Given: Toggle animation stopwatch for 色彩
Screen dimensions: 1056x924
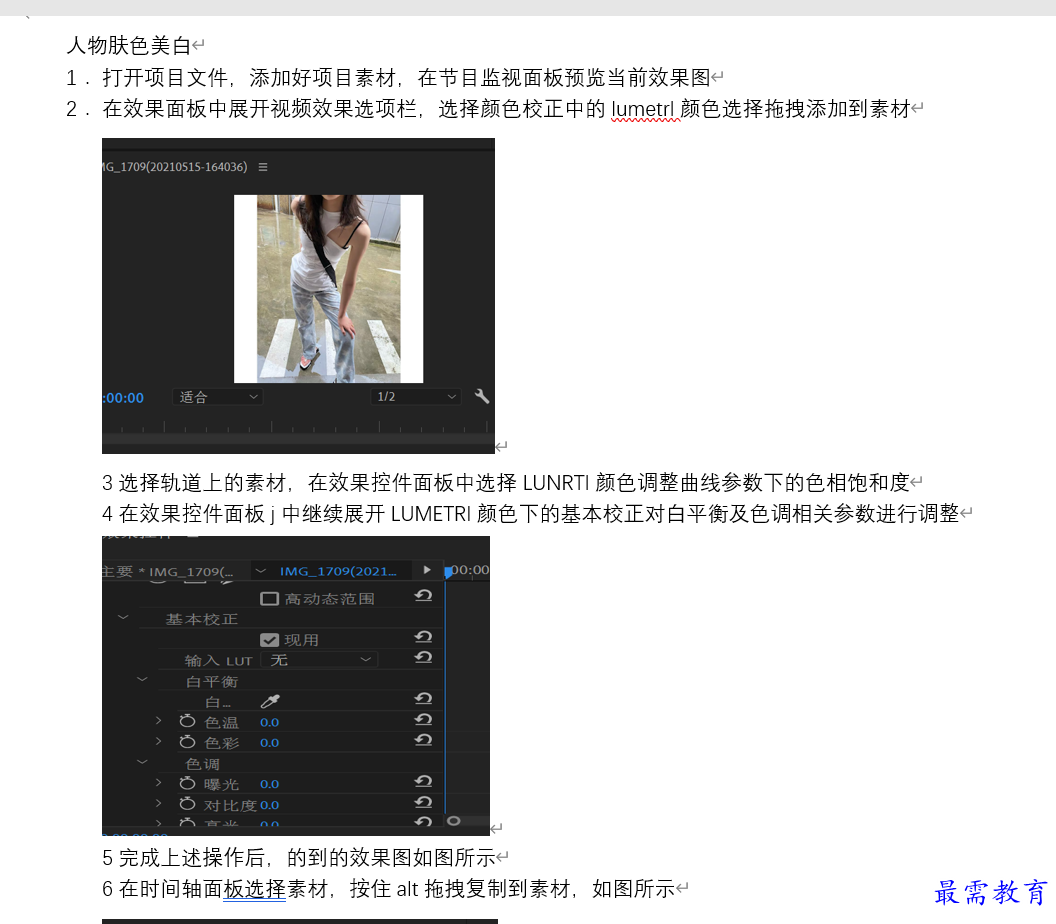Looking at the screenshot, I should (187, 741).
